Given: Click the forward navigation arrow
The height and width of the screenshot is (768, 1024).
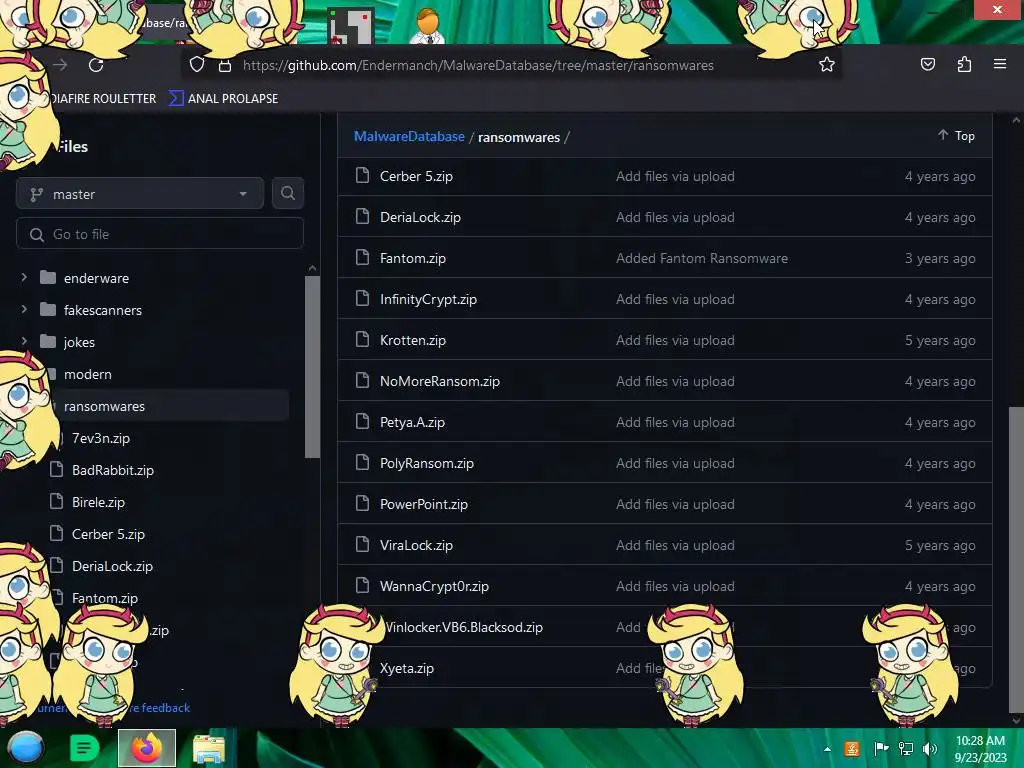Looking at the screenshot, I should click(x=60, y=65).
